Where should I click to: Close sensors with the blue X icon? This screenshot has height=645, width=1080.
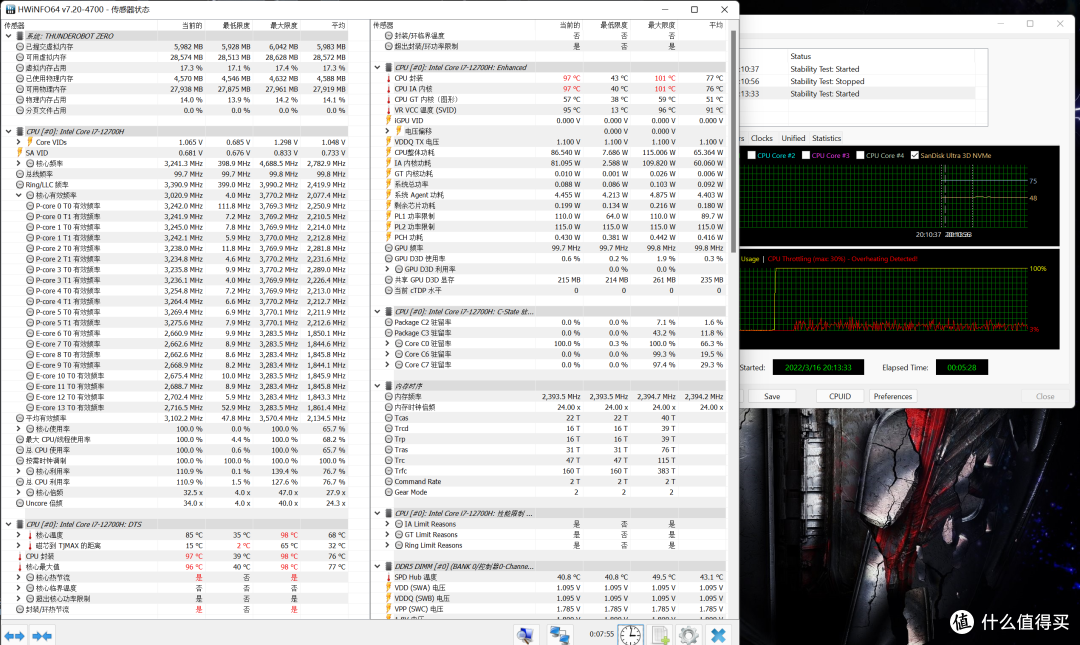coord(718,635)
